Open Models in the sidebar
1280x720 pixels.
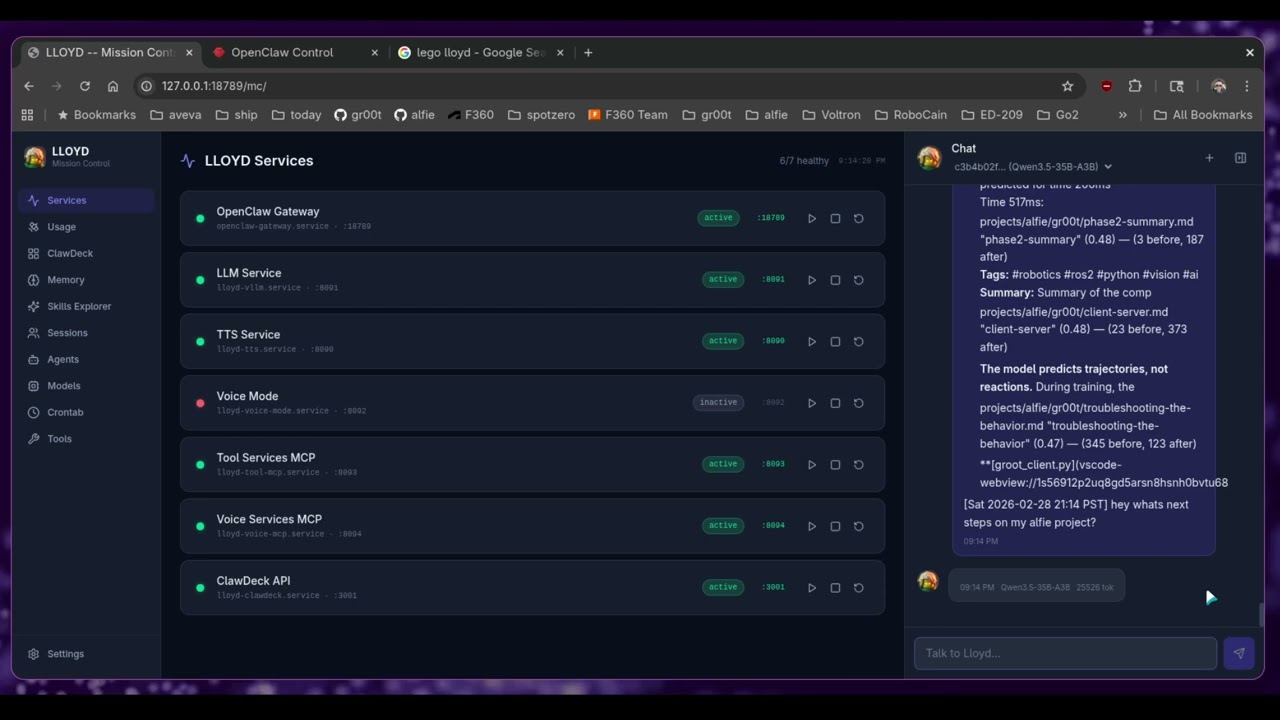[x=86, y=386]
